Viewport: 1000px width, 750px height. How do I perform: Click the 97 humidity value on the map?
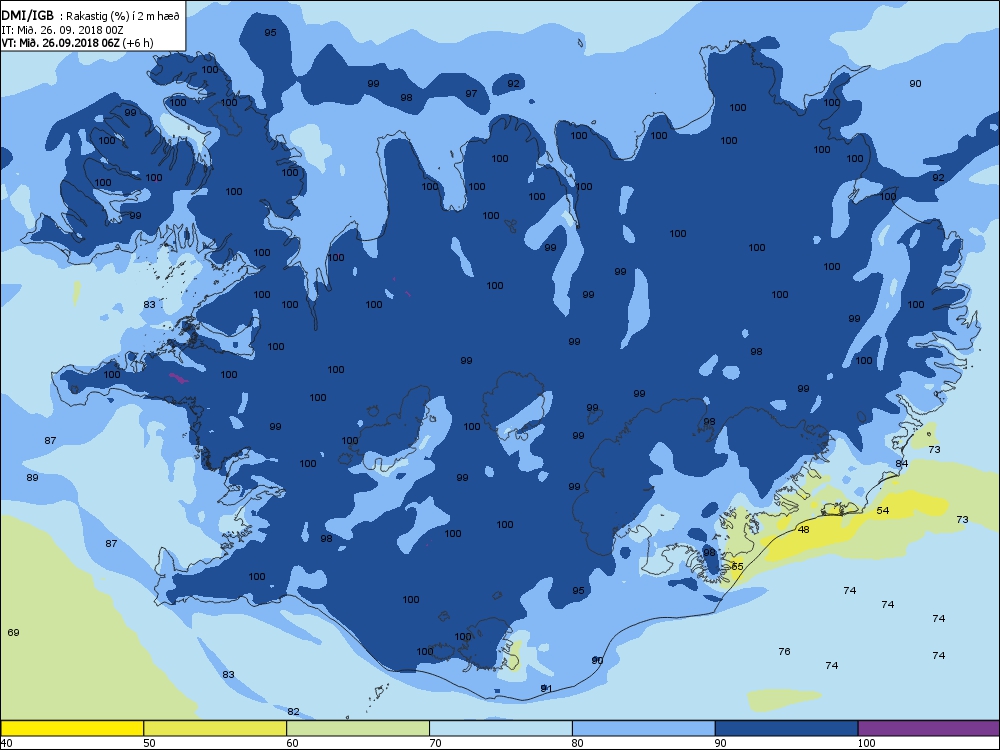(x=471, y=94)
